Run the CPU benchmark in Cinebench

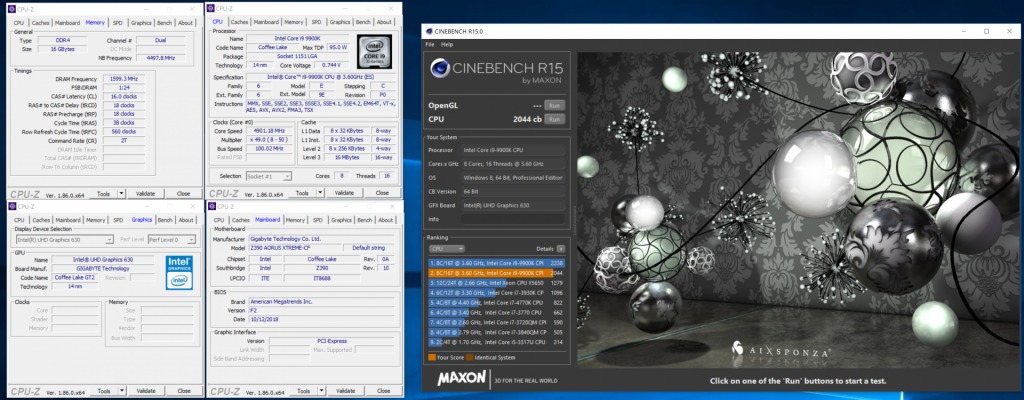coord(554,120)
